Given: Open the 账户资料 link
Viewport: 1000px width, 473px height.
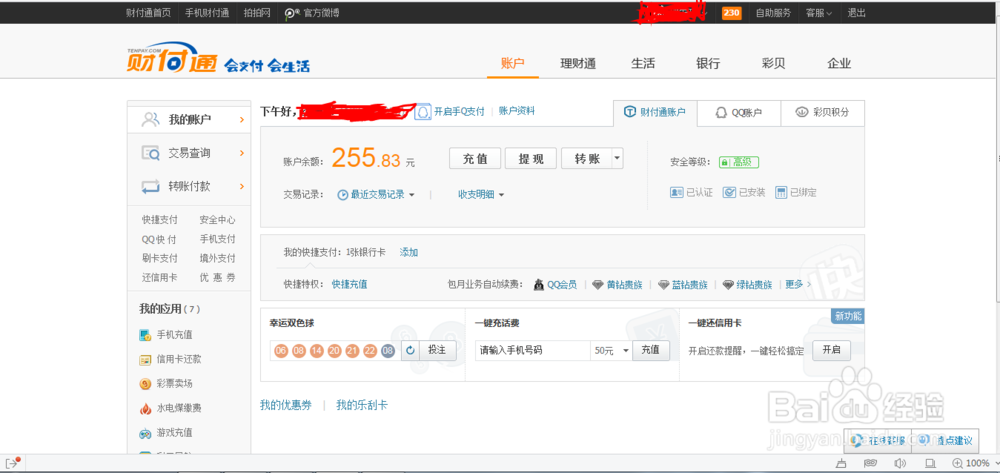Looking at the screenshot, I should 517,111.
